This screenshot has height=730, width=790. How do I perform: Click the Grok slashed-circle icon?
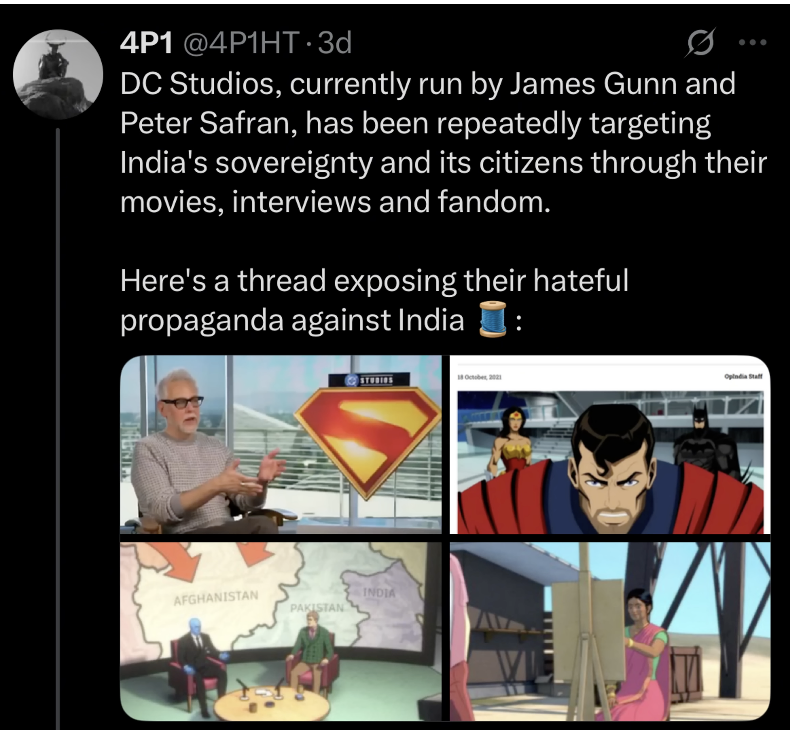[700, 43]
